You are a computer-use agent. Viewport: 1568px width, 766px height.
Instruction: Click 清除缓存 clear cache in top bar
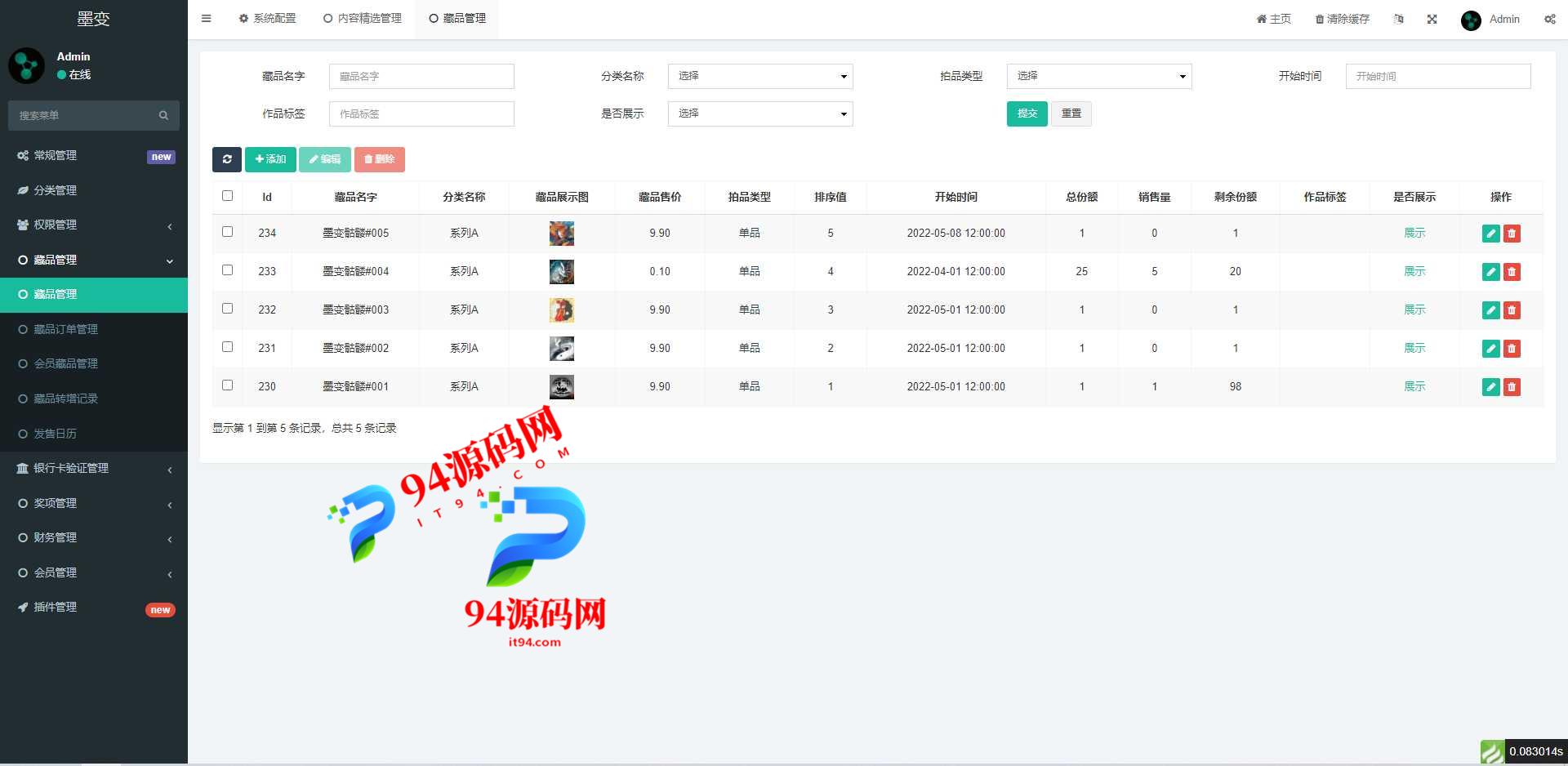click(1342, 19)
